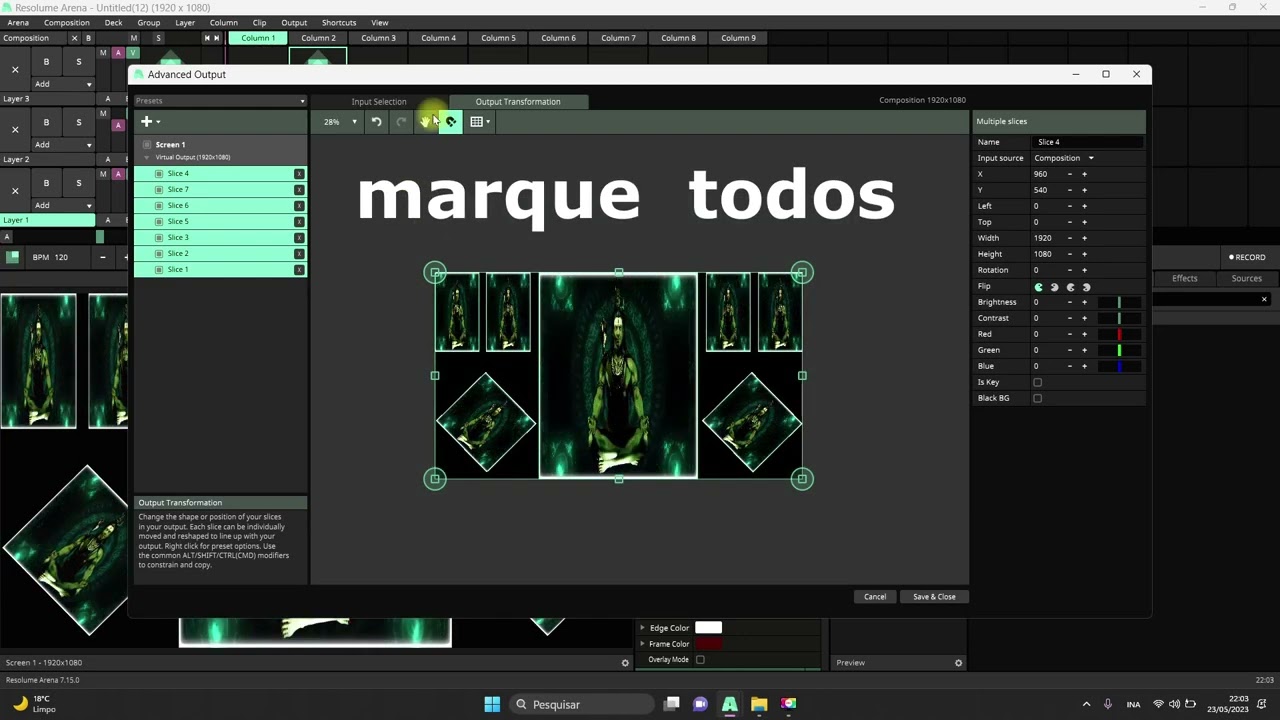Open the Shortcuts menu
This screenshot has height=720, width=1280.
(x=339, y=22)
